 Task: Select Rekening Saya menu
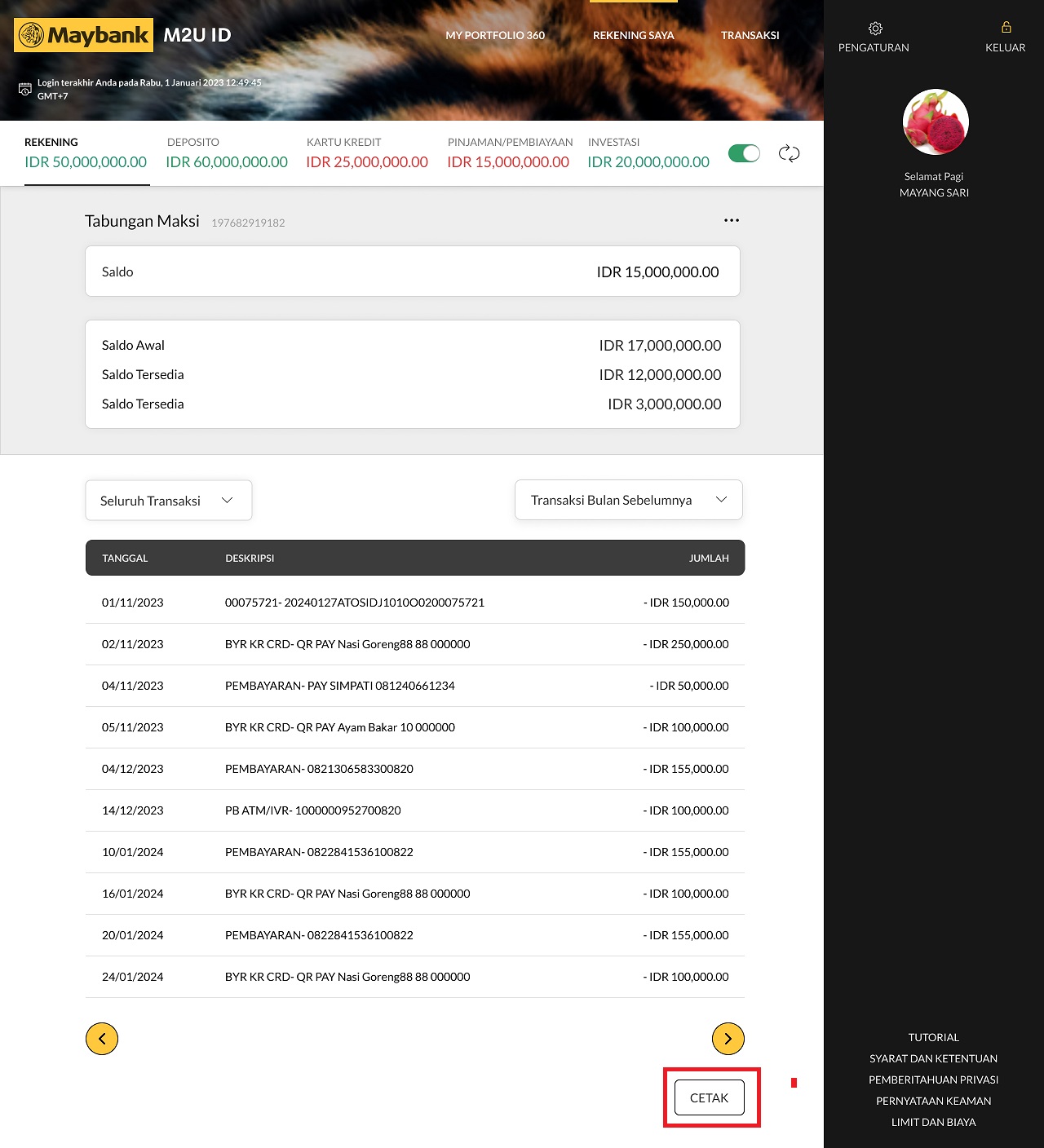[x=634, y=35]
